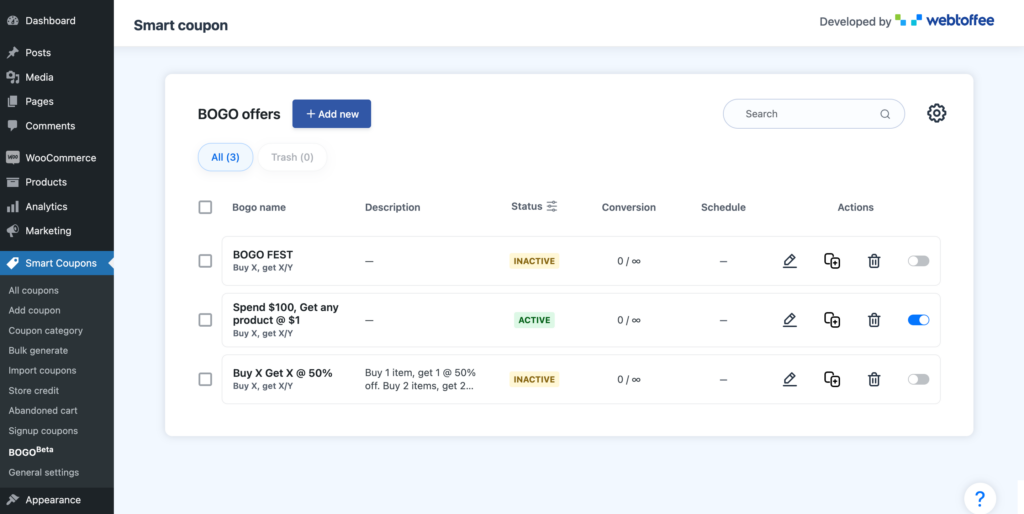Open All coupons submenu item
This screenshot has width=1024, height=514.
point(33,291)
